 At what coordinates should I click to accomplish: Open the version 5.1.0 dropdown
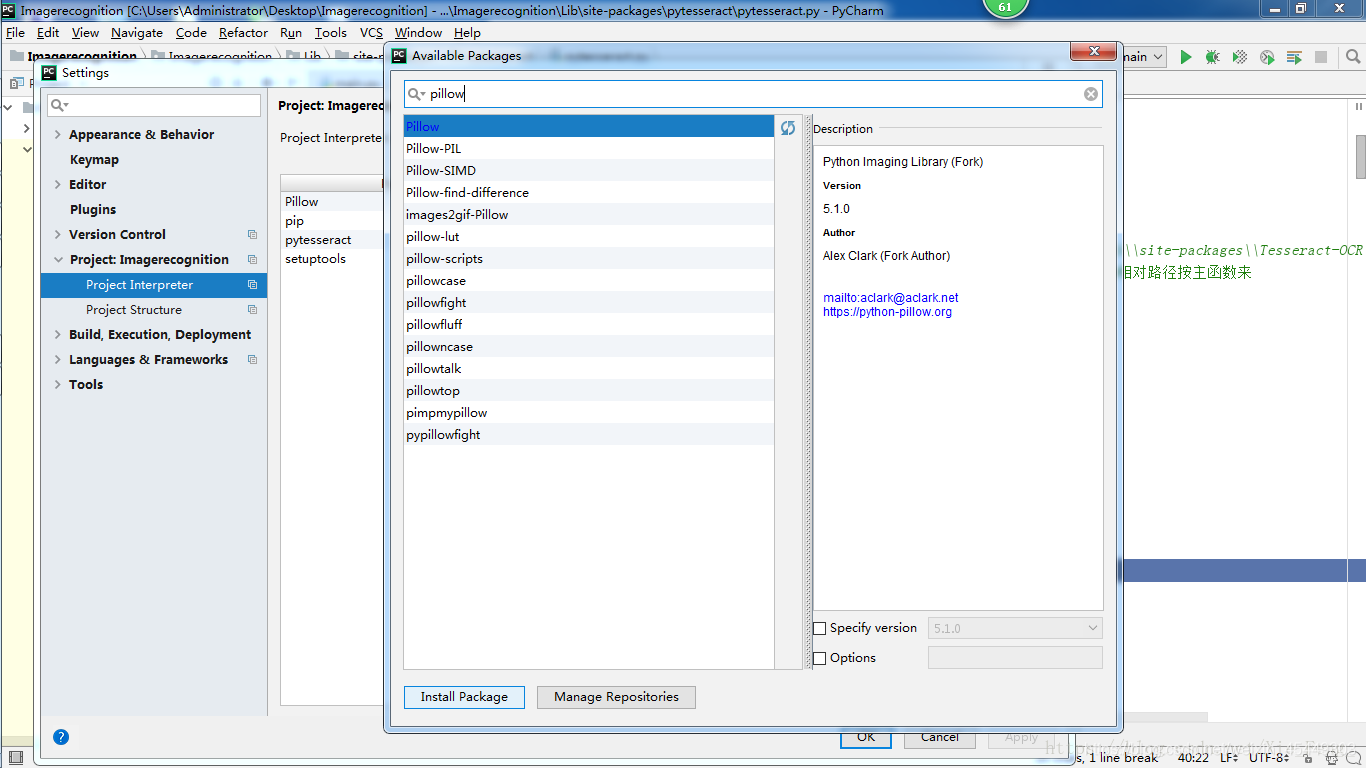pyautogui.click(x=1015, y=628)
